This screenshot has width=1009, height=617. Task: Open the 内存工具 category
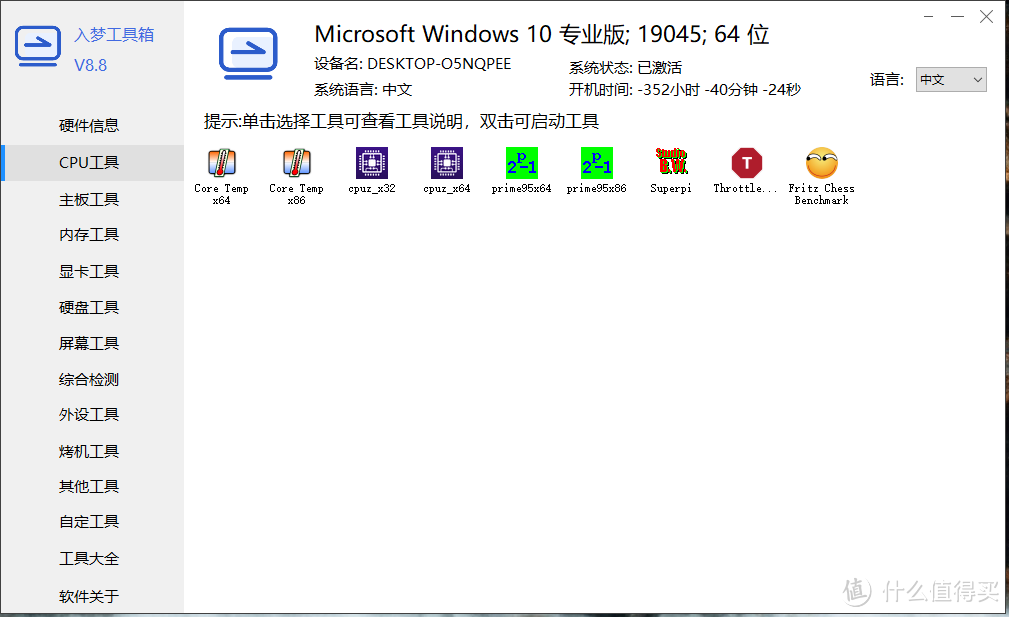coord(89,235)
